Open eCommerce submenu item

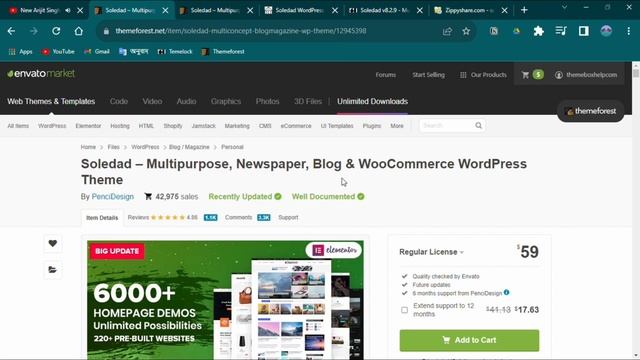click(x=296, y=126)
